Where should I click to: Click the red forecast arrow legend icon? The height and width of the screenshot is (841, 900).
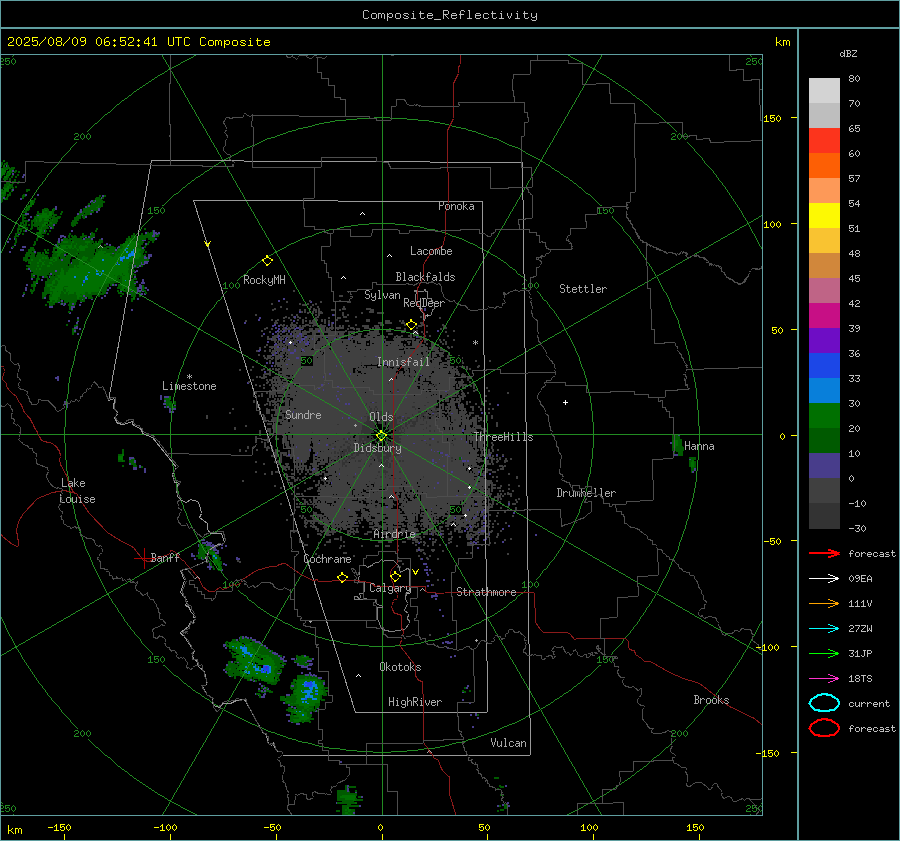(824, 553)
